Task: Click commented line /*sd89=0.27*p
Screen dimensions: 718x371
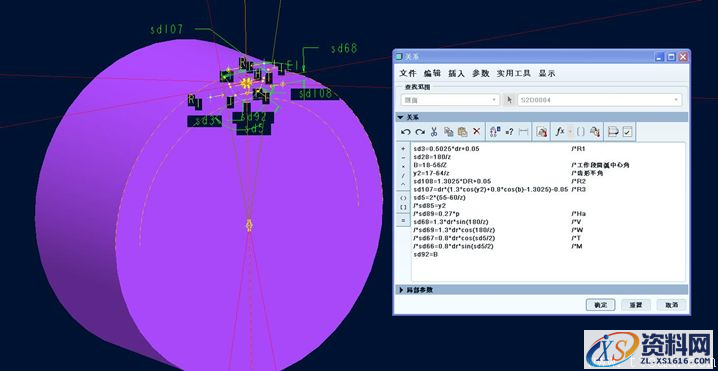Action: 437,214
